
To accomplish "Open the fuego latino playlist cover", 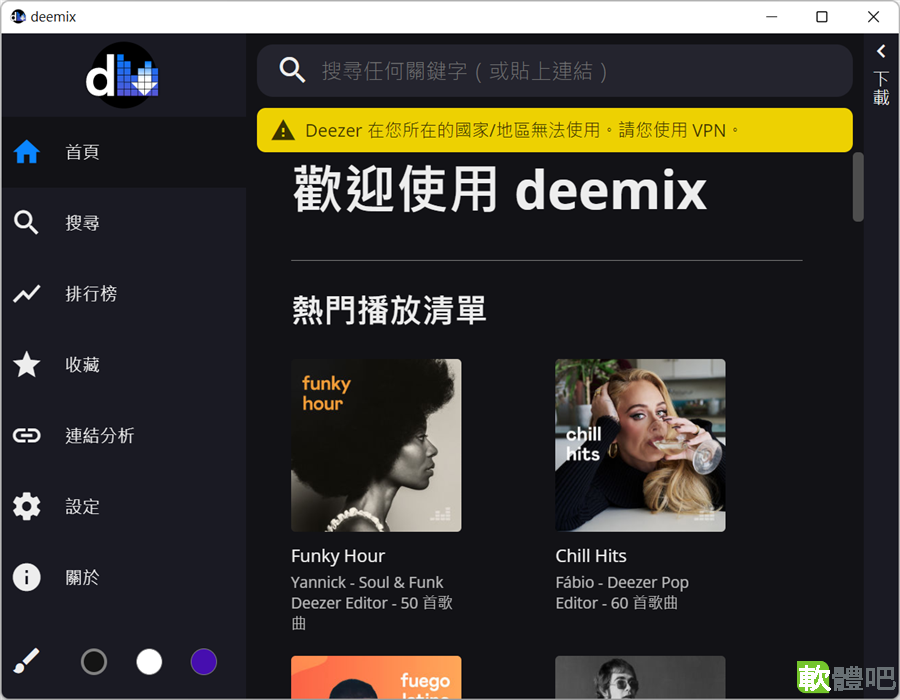I will [376, 677].
